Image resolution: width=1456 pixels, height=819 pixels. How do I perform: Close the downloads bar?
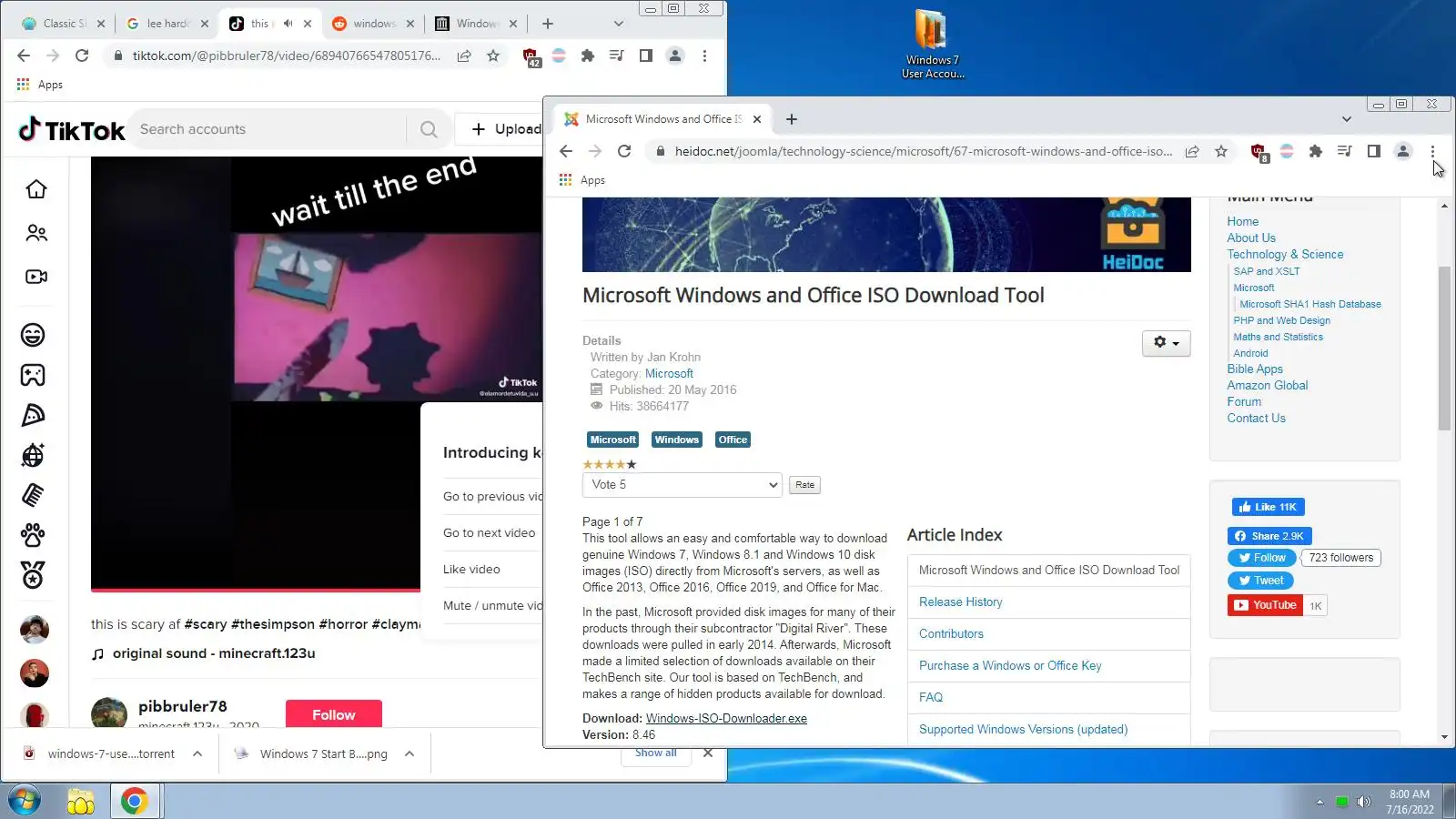[708, 753]
